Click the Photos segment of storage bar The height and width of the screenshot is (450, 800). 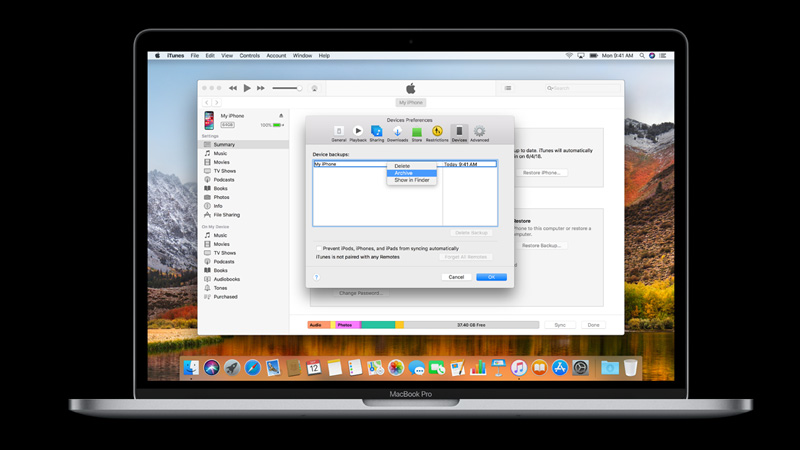click(347, 325)
